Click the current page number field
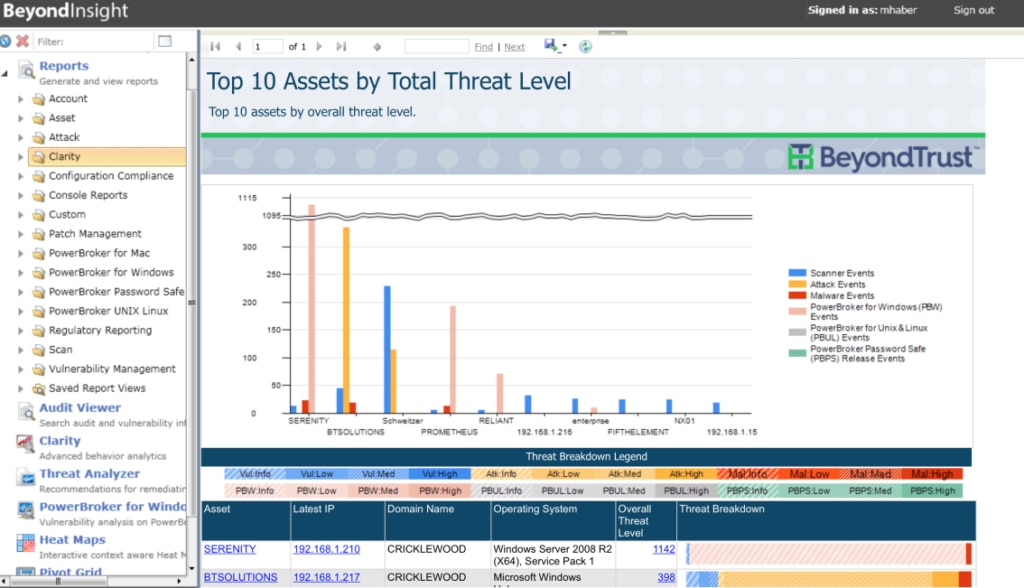Image resolution: width=1024 pixels, height=588 pixels. tap(268, 46)
